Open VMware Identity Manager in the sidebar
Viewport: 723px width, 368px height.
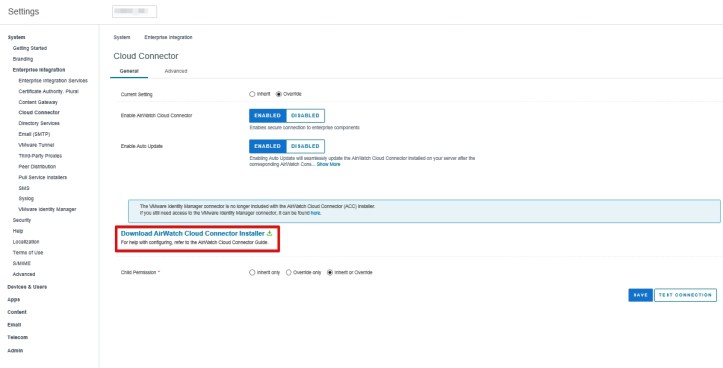click(47, 209)
